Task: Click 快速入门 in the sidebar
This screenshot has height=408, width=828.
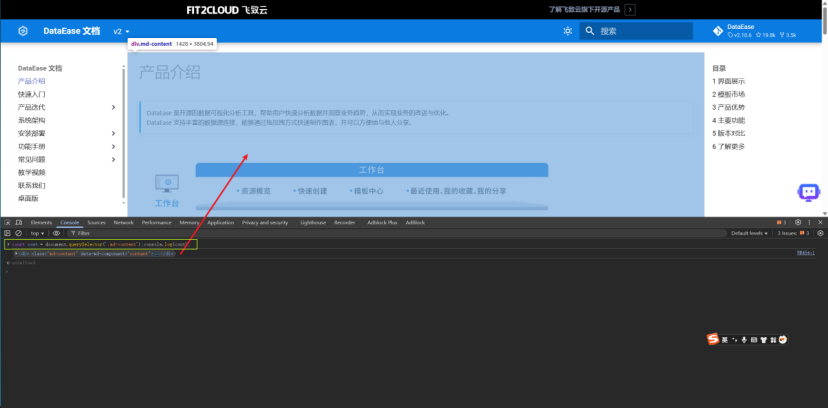Action: pos(32,94)
